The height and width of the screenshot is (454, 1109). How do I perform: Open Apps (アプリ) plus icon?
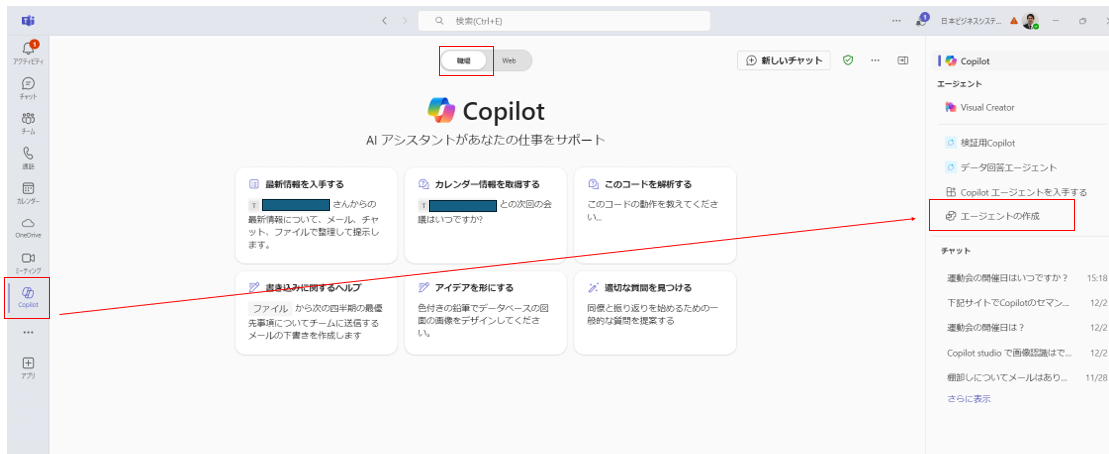click(x=28, y=368)
